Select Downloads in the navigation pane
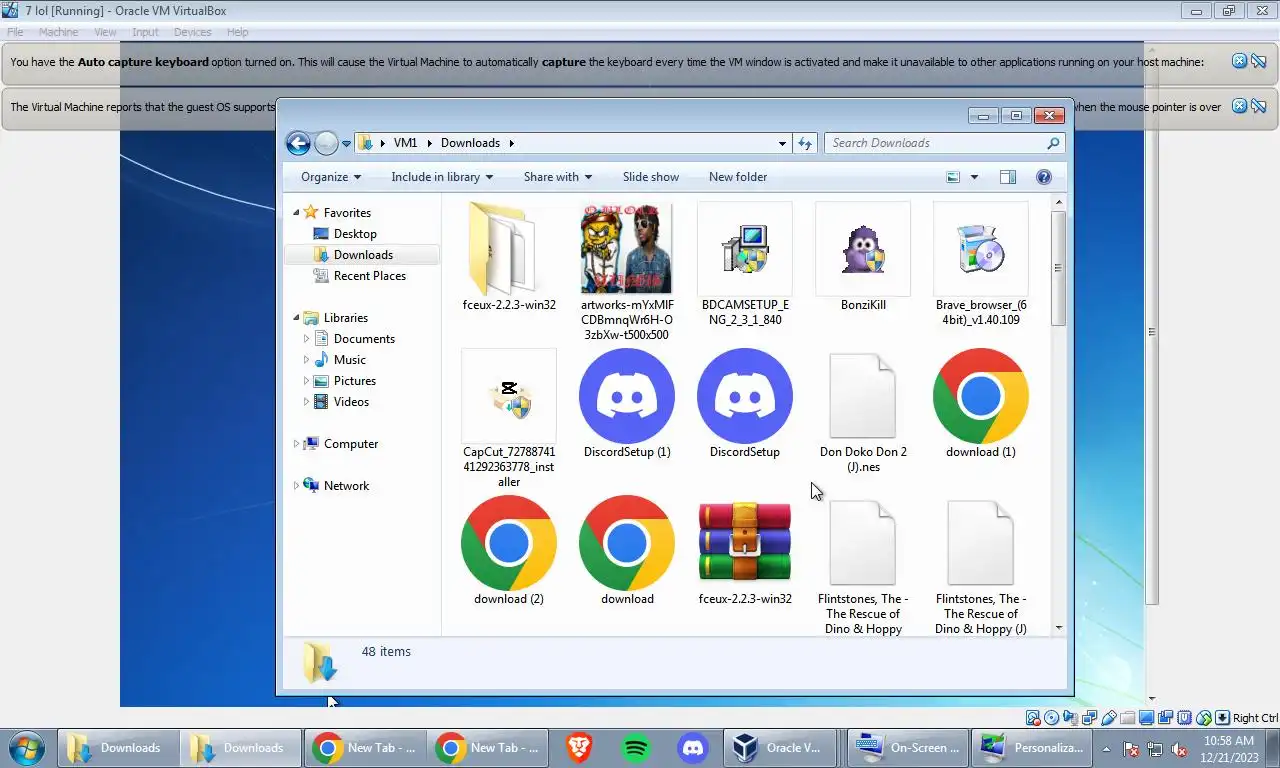 [x=363, y=255]
